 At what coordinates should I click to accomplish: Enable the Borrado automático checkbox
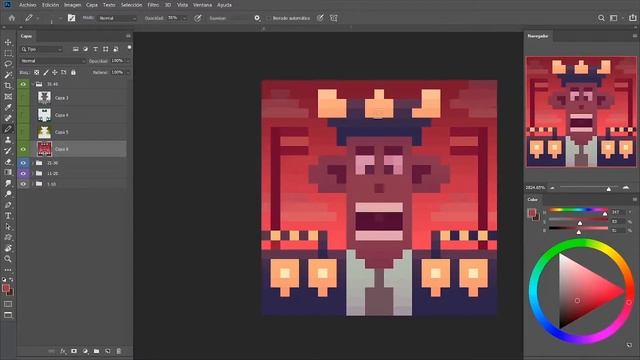(269, 18)
